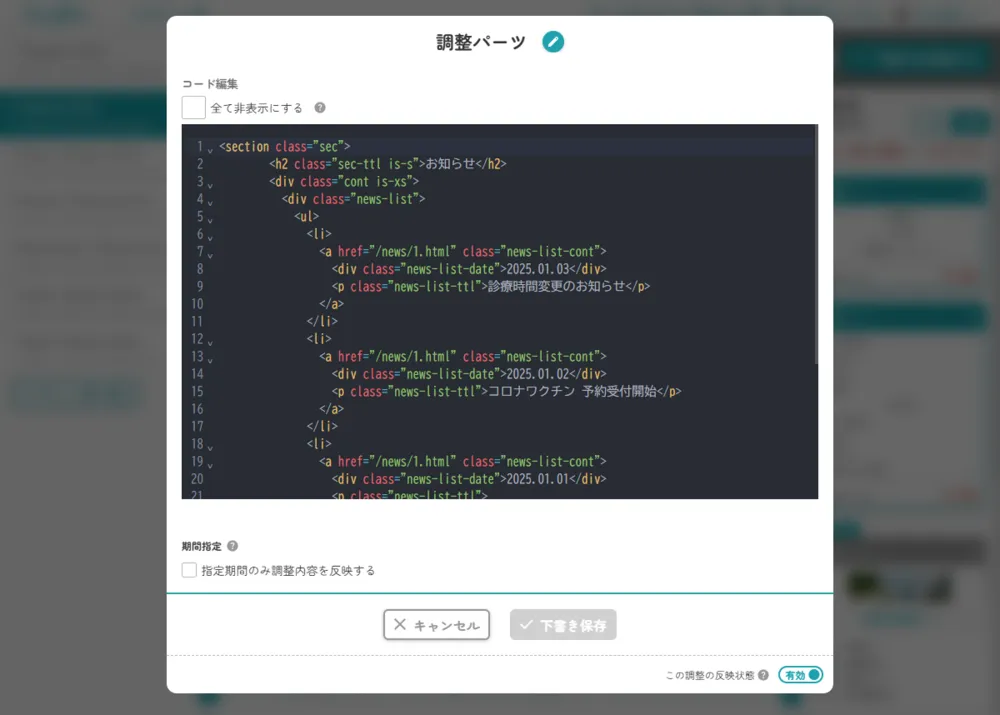Viewport: 1000px width, 715px height.
Task: Collapse code fold arrow on line 12
Action: (210, 343)
